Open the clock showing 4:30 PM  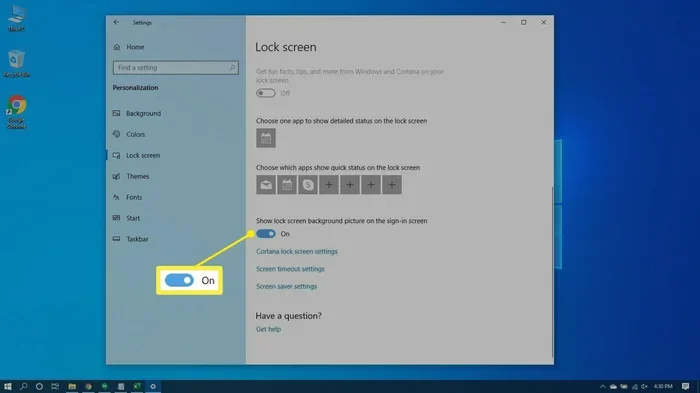[x=663, y=386]
